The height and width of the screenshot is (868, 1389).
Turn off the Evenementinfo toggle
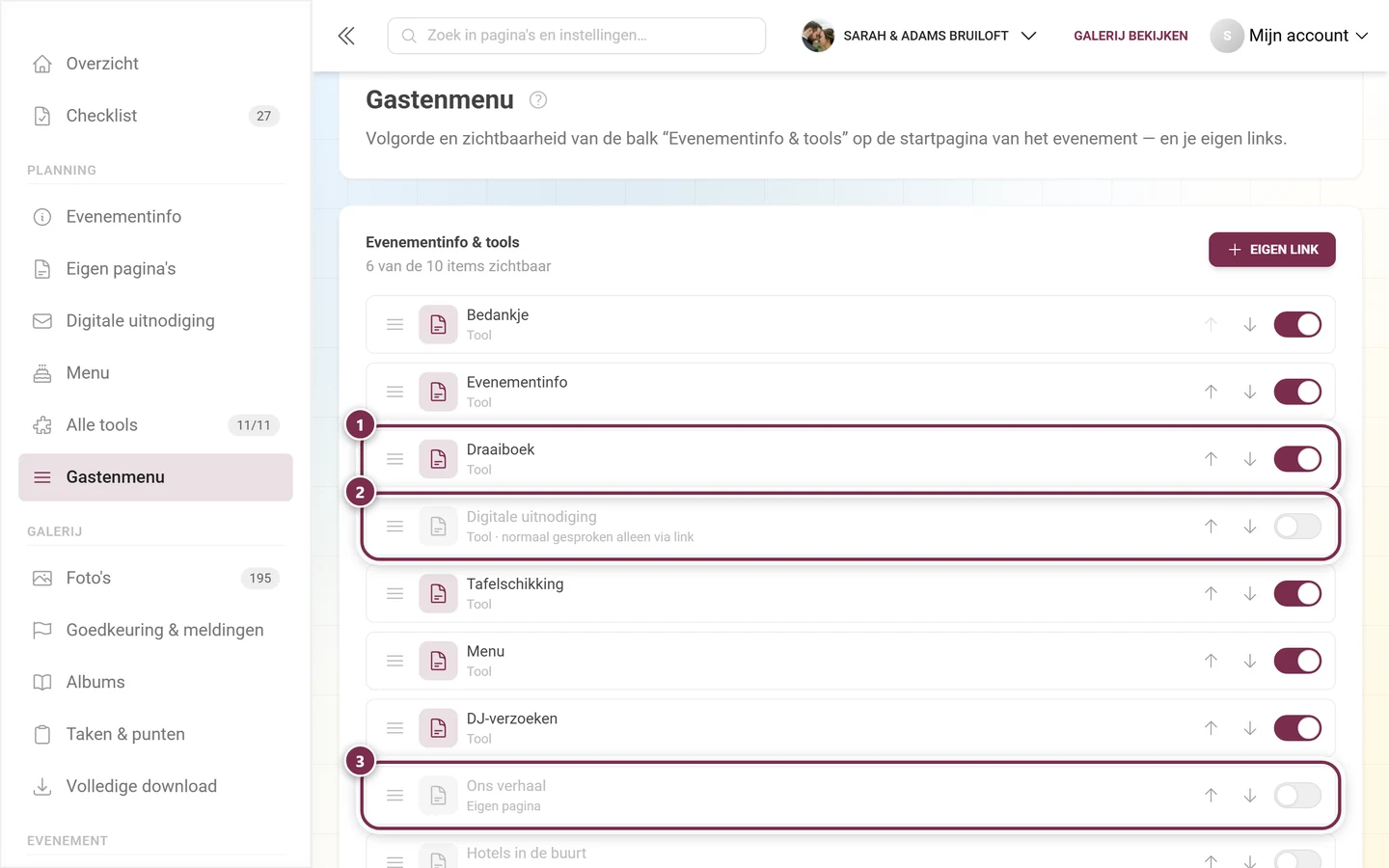(1297, 392)
